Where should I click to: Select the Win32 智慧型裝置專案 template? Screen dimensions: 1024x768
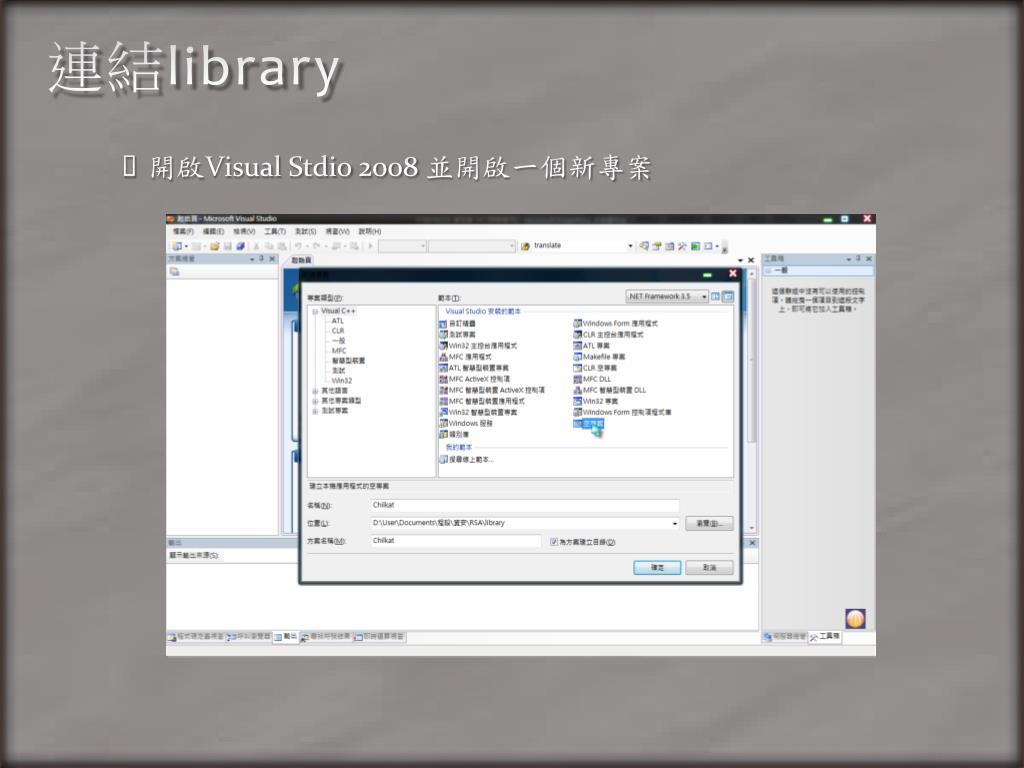(x=479, y=412)
